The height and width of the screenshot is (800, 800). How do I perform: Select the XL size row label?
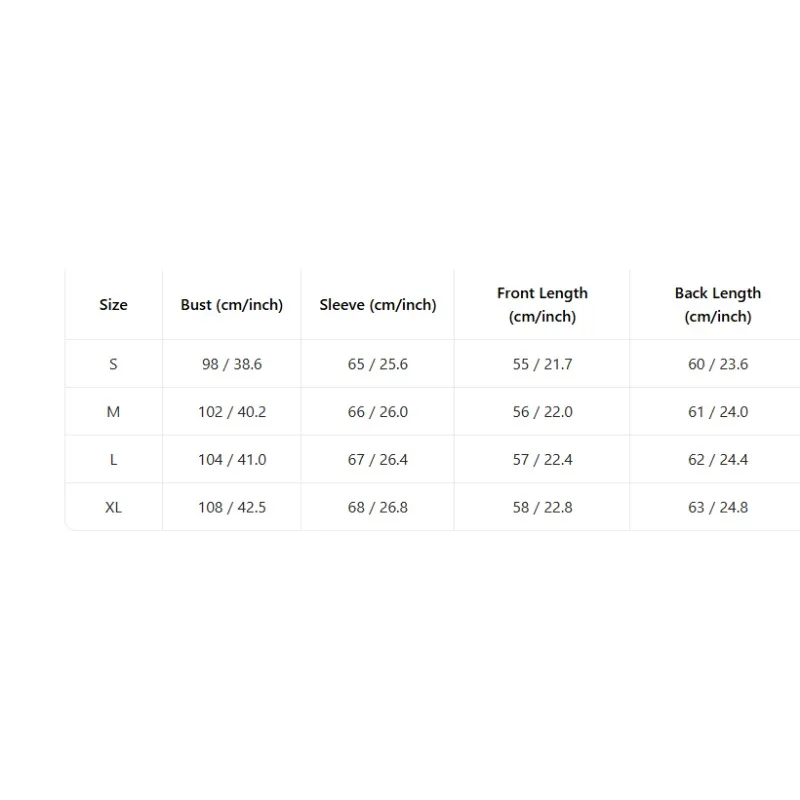tap(113, 508)
